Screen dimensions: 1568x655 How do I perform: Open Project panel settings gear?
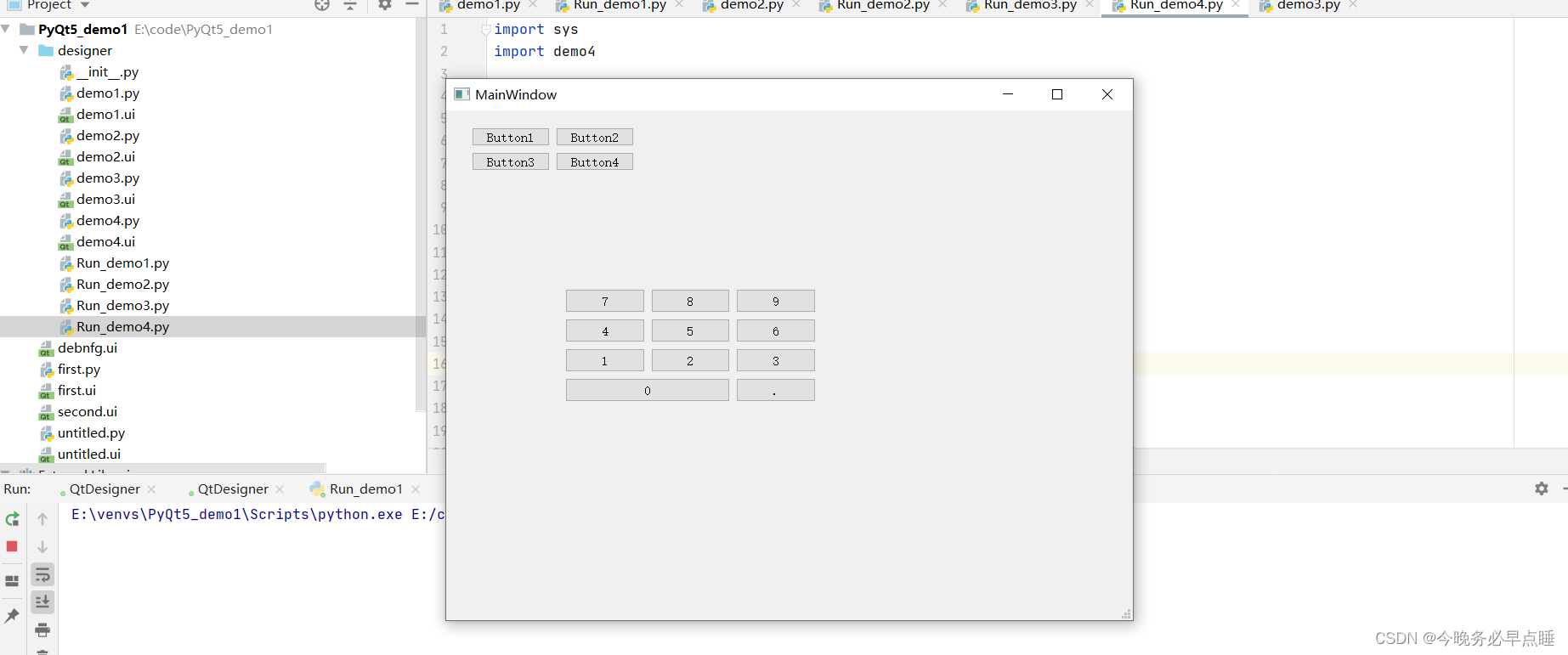pos(385,5)
